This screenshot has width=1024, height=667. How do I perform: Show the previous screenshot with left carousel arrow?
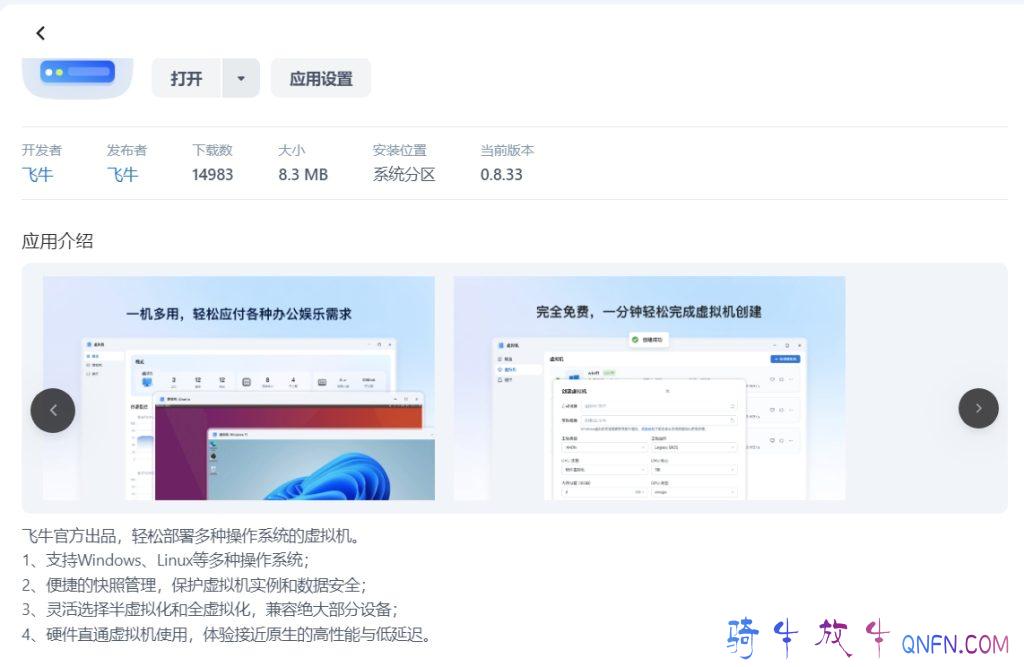(53, 410)
